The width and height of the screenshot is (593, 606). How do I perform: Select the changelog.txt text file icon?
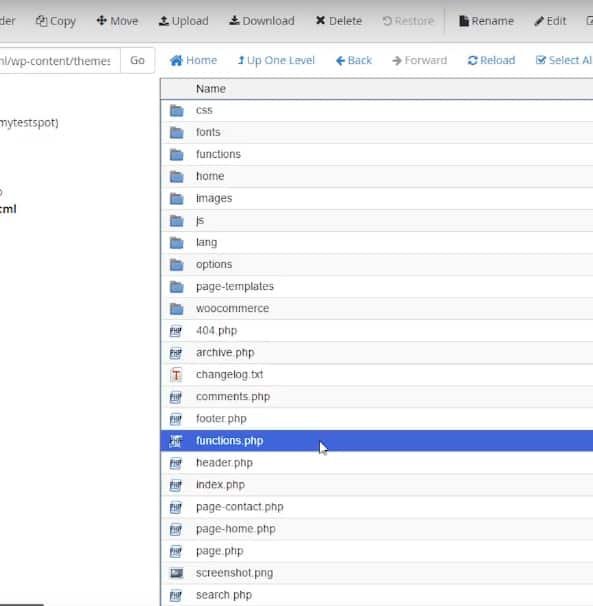(x=176, y=374)
